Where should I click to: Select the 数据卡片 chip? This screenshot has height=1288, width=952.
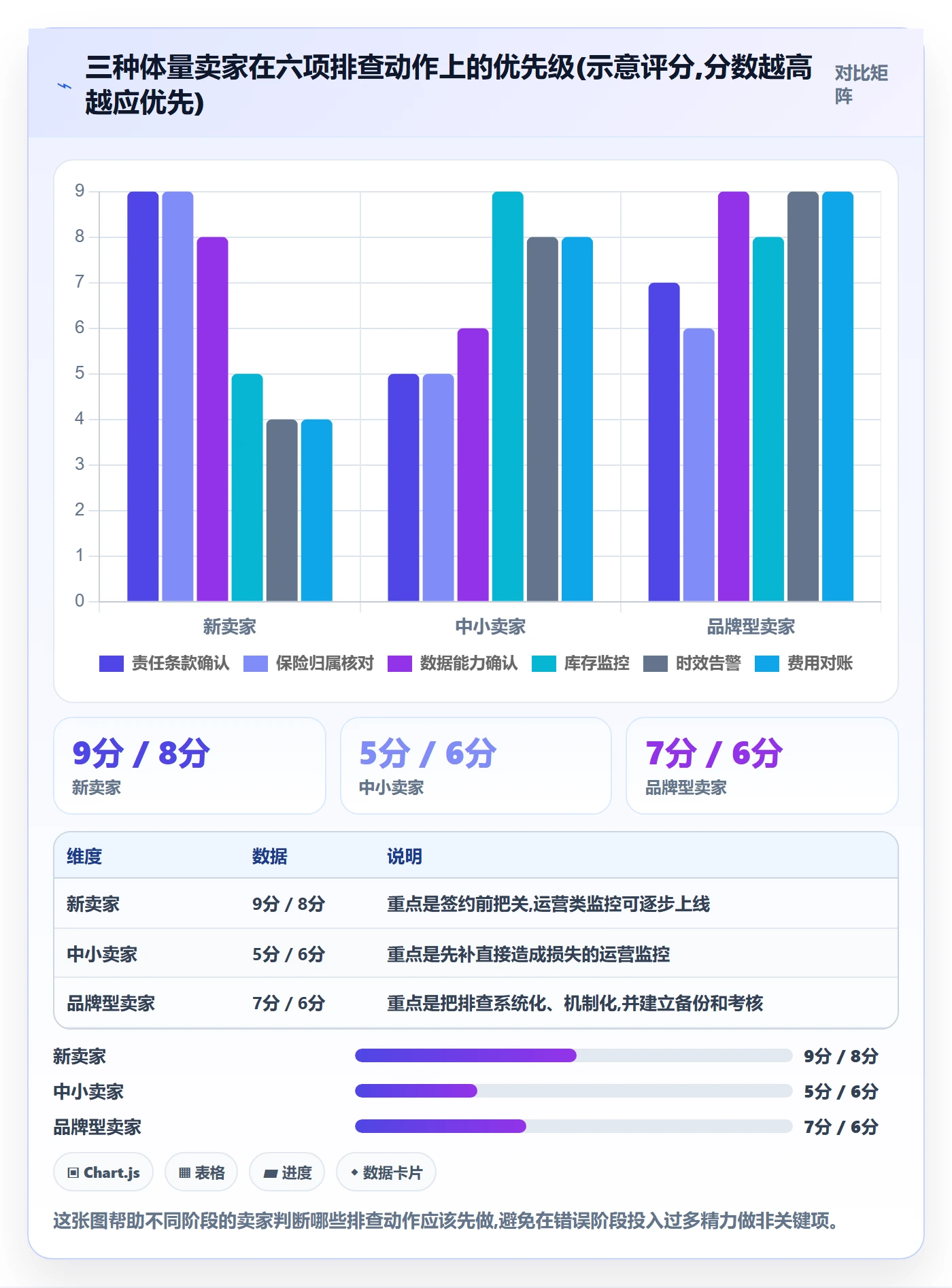(386, 1172)
